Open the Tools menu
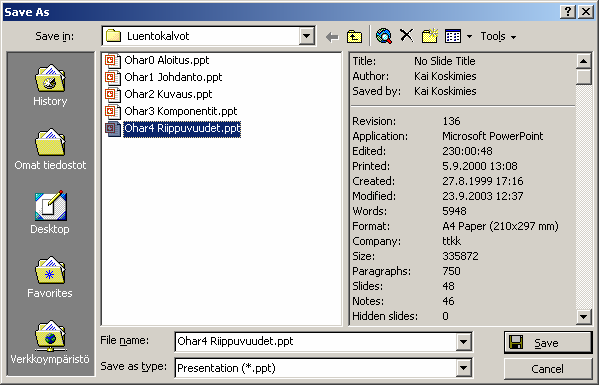 click(x=498, y=36)
